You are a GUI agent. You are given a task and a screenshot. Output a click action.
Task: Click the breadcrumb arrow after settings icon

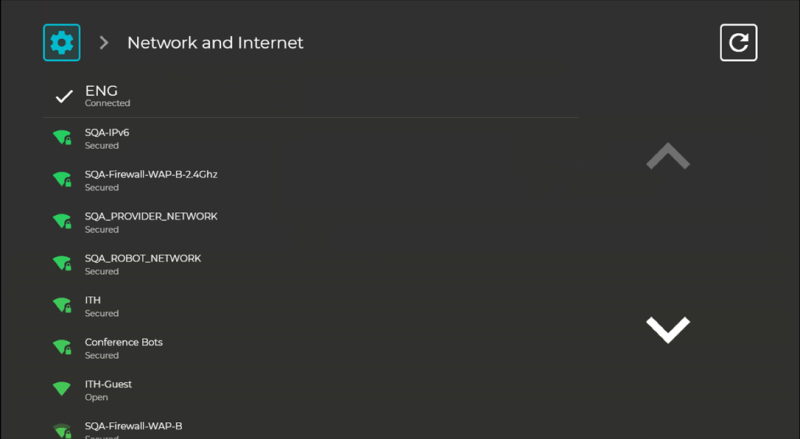tap(104, 42)
